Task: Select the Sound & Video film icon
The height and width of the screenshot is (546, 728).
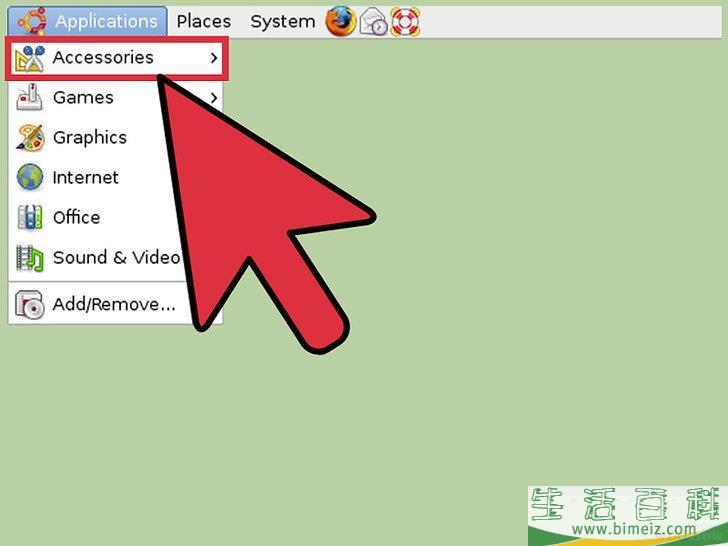Action: (30, 258)
